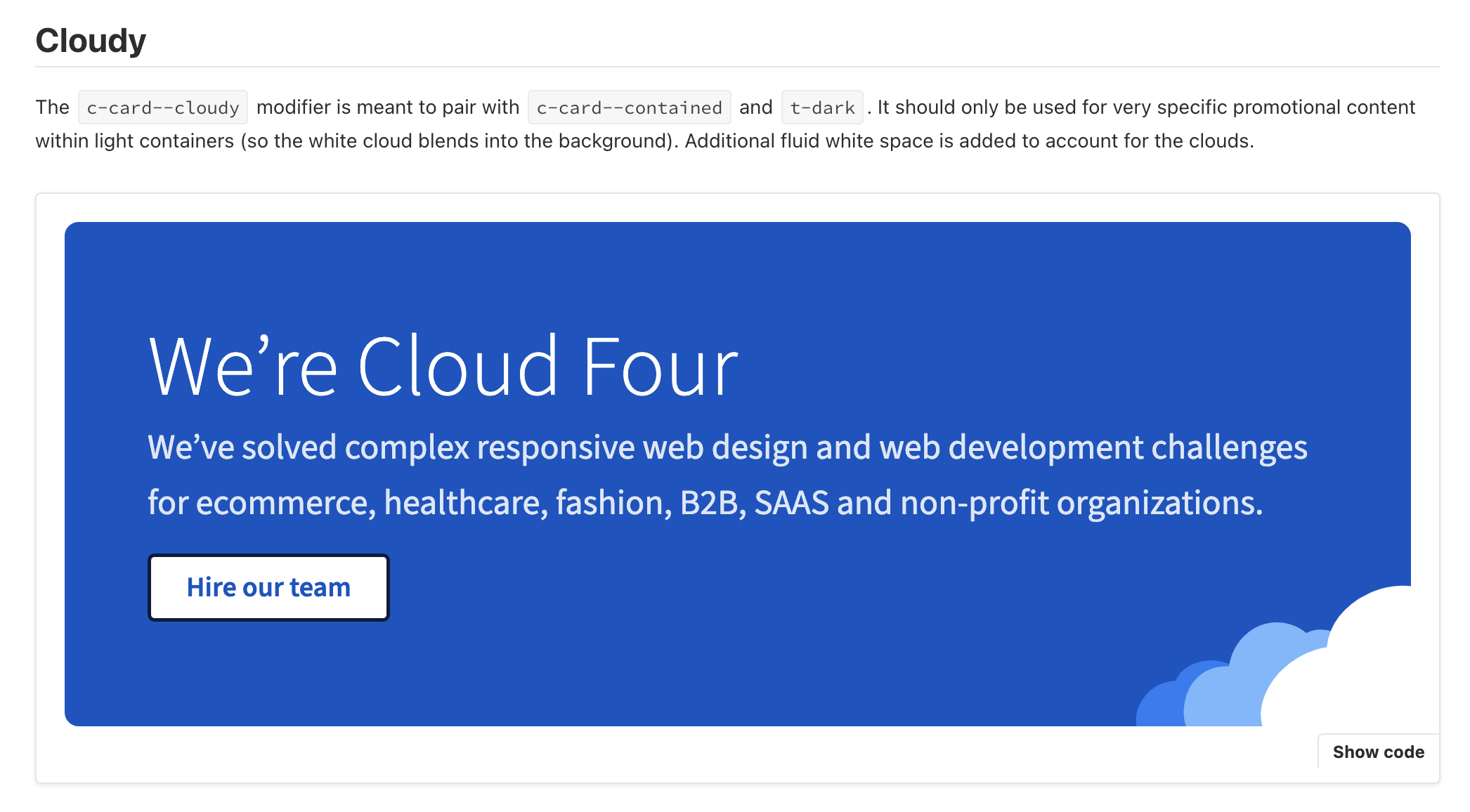
Task: Click the second line mentioning healthcare, fashion
Action: (x=527, y=503)
